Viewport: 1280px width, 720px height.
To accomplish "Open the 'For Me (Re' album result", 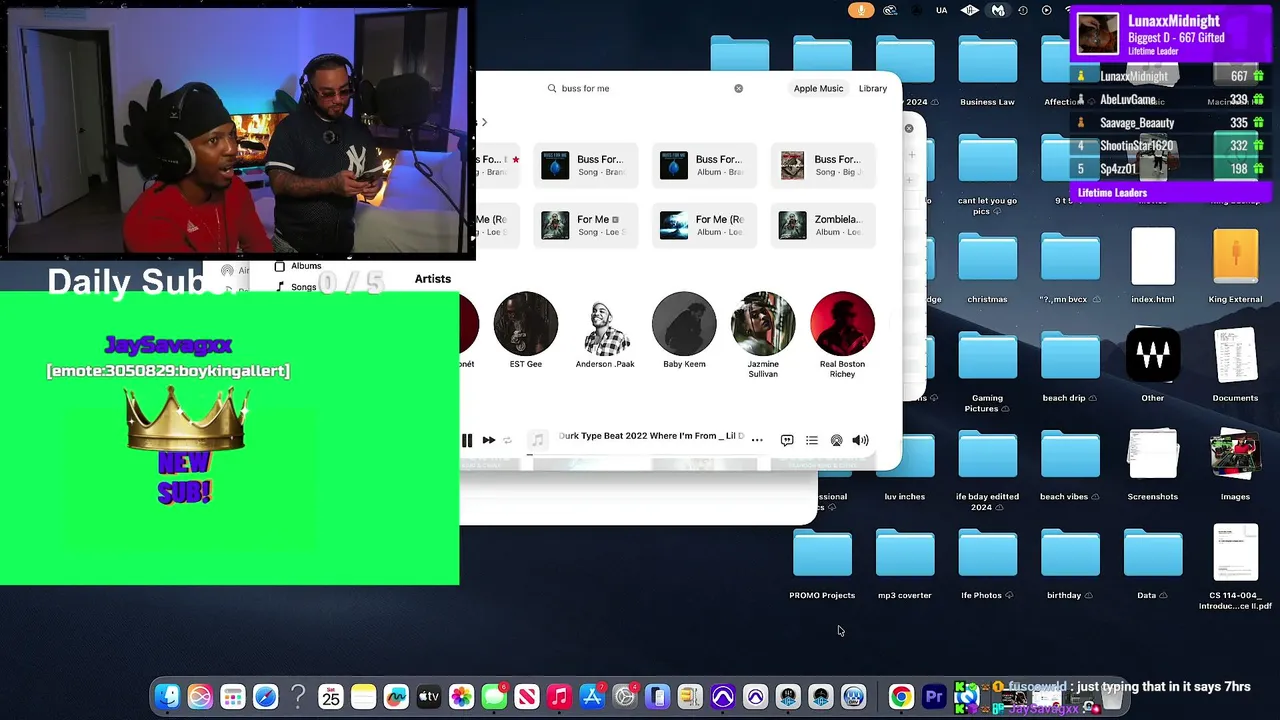I will pos(706,225).
